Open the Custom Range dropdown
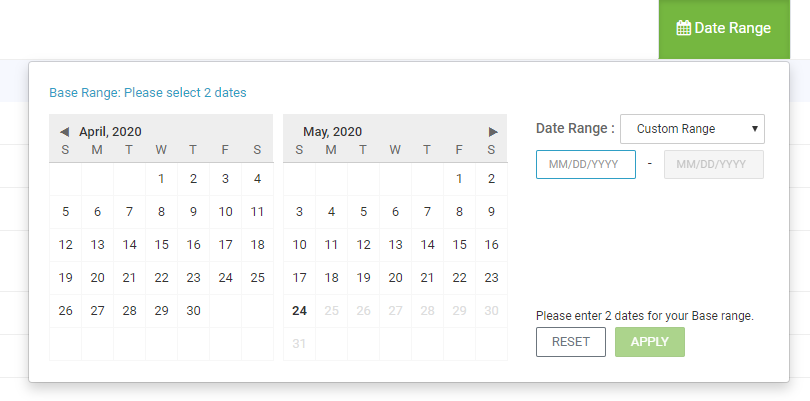The height and width of the screenshot is (401, 810). [692, 129]
